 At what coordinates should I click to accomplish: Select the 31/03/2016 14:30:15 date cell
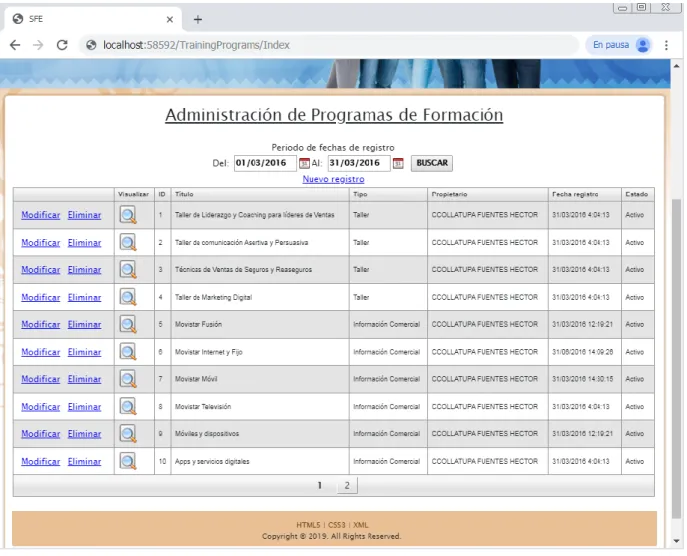[584, 379]
